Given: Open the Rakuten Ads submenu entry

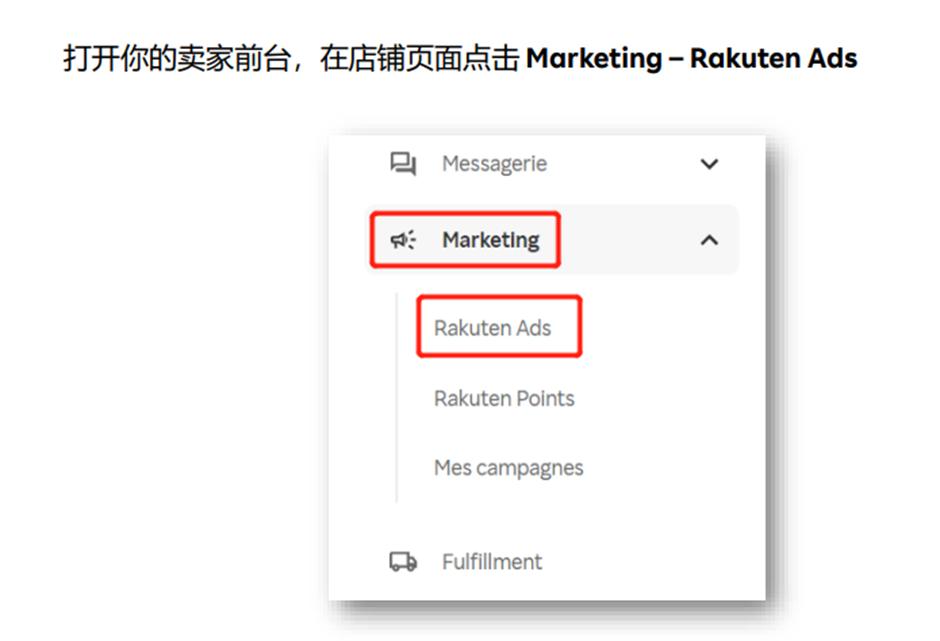Looking at the screenshot, I should 492,328.
